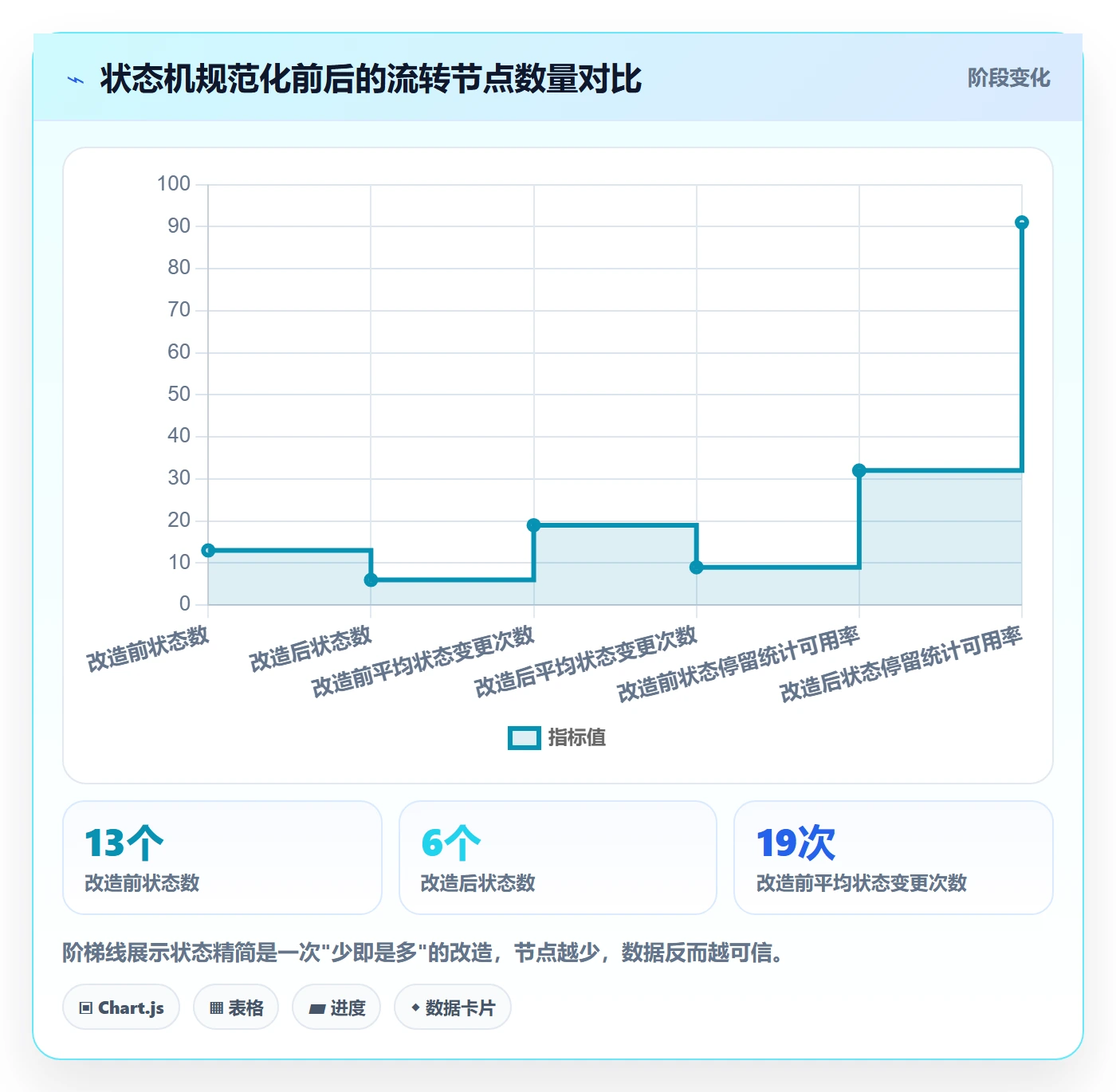Screen dimensions: 1116x1092
Task: Click the data point for 改造后状态停留统计可用率 at 91
Action: pos(1022,222)
